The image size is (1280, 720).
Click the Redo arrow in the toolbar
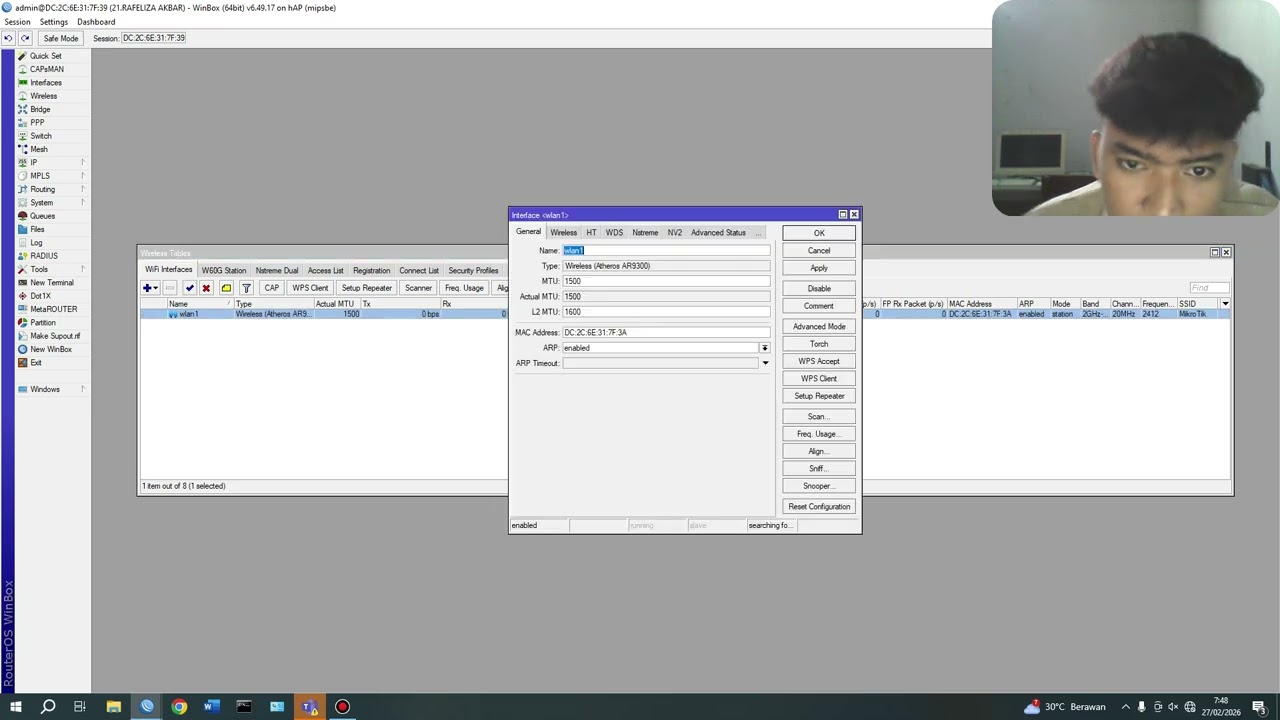[25, 38]
